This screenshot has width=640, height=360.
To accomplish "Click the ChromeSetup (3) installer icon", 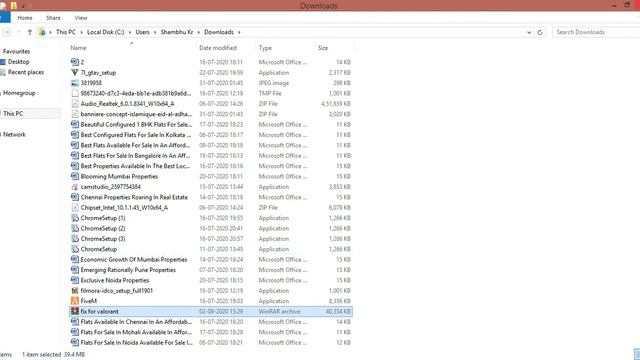I will point(75,239).
